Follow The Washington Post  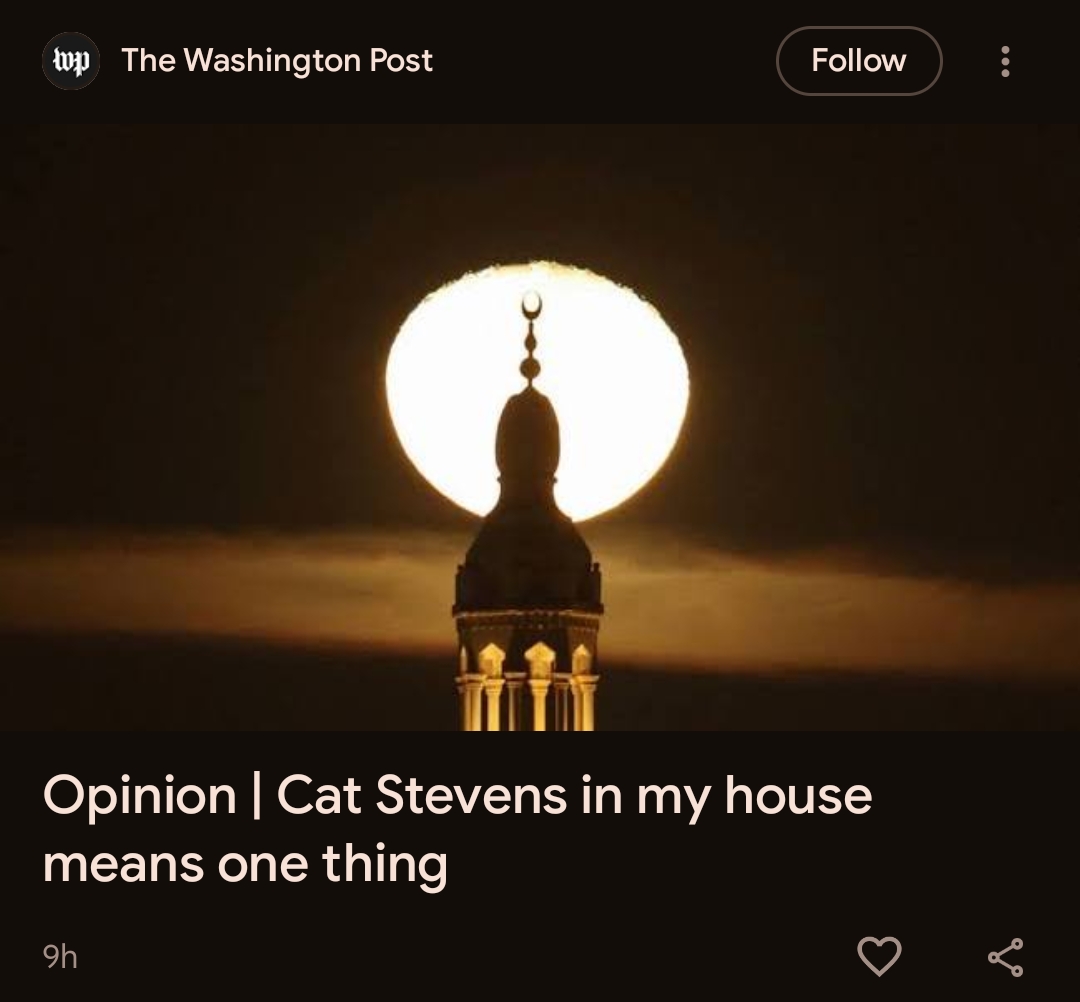tap(859, 61)
